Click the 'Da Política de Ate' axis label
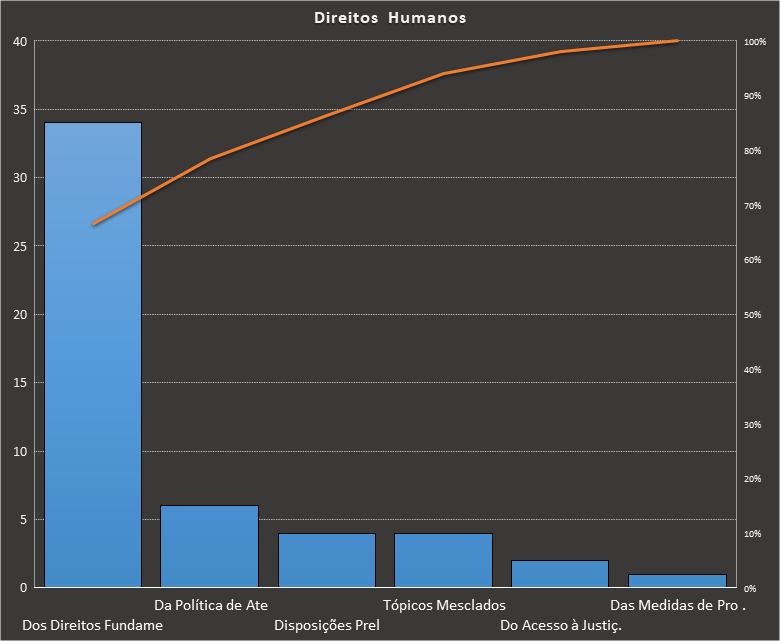 211,605
